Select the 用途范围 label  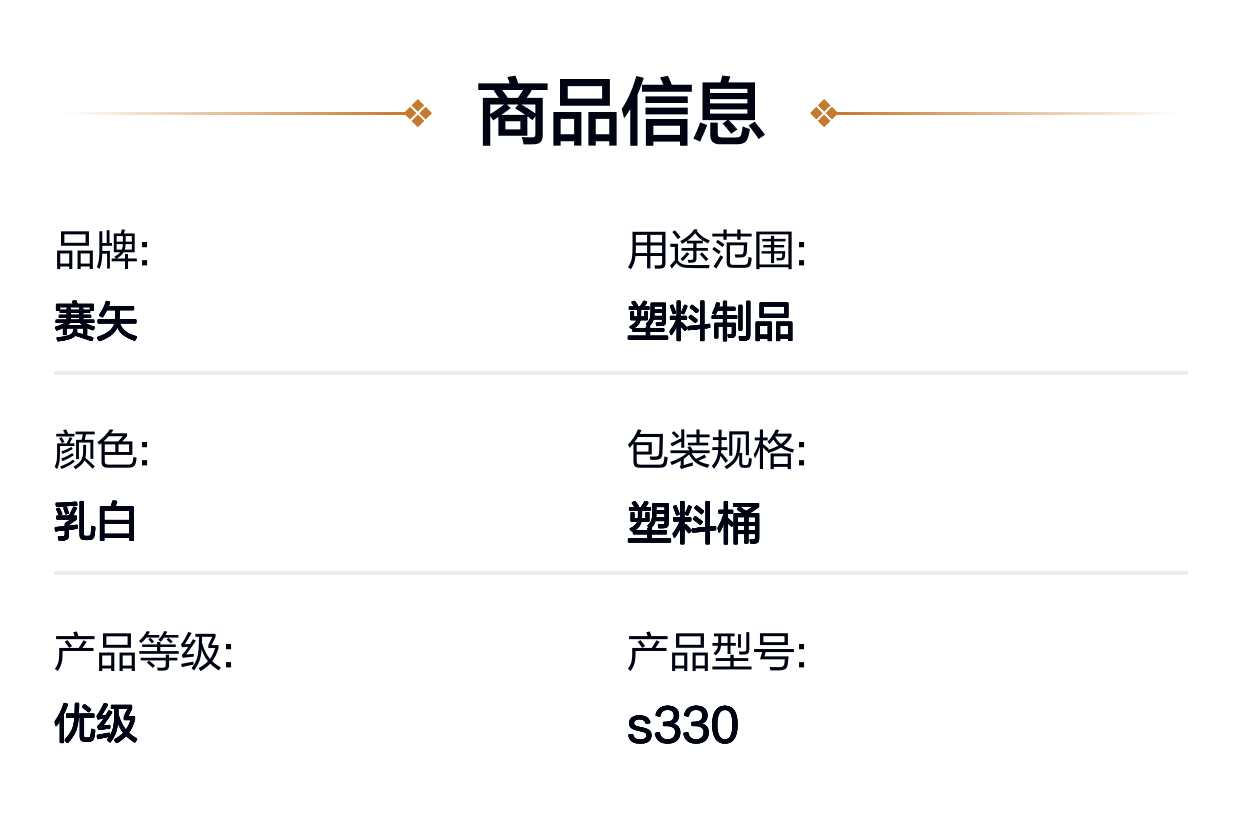click(717, 250)
